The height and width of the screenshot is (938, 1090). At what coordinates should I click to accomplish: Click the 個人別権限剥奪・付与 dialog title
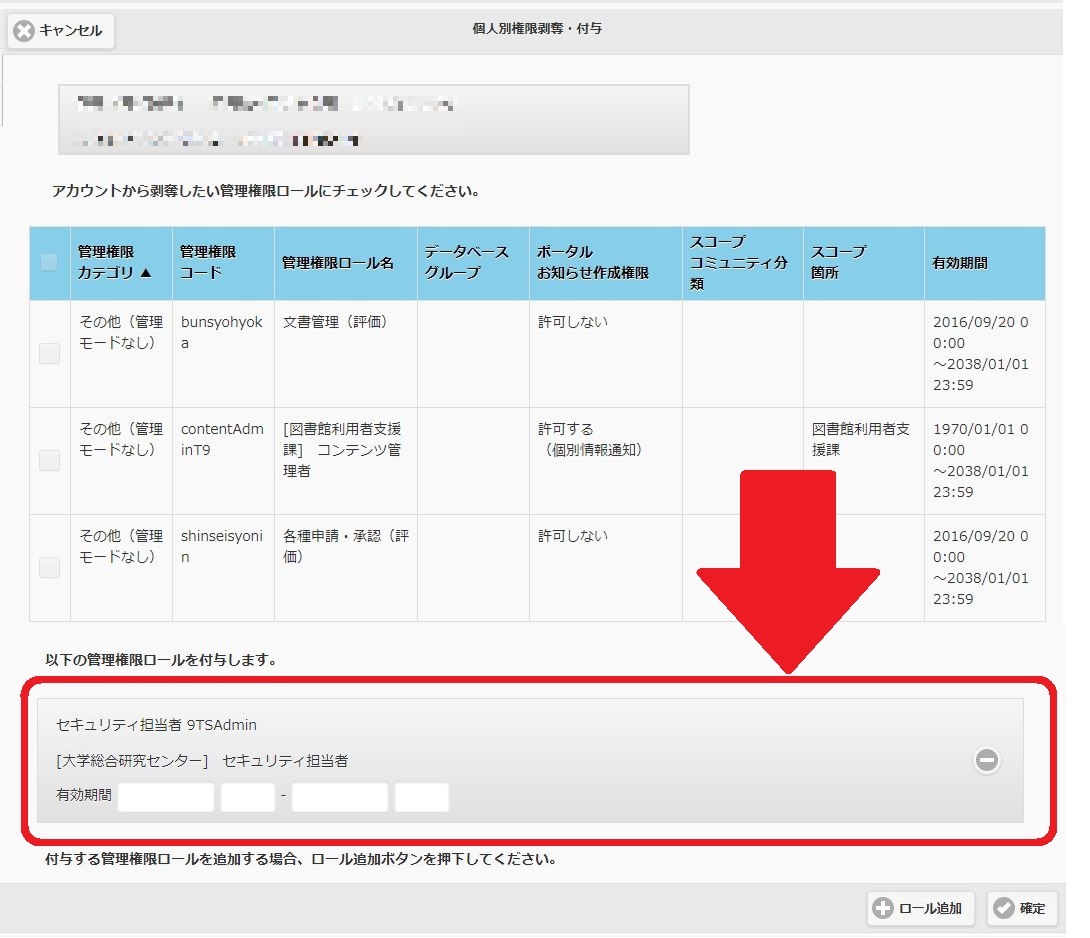[537, 29]
